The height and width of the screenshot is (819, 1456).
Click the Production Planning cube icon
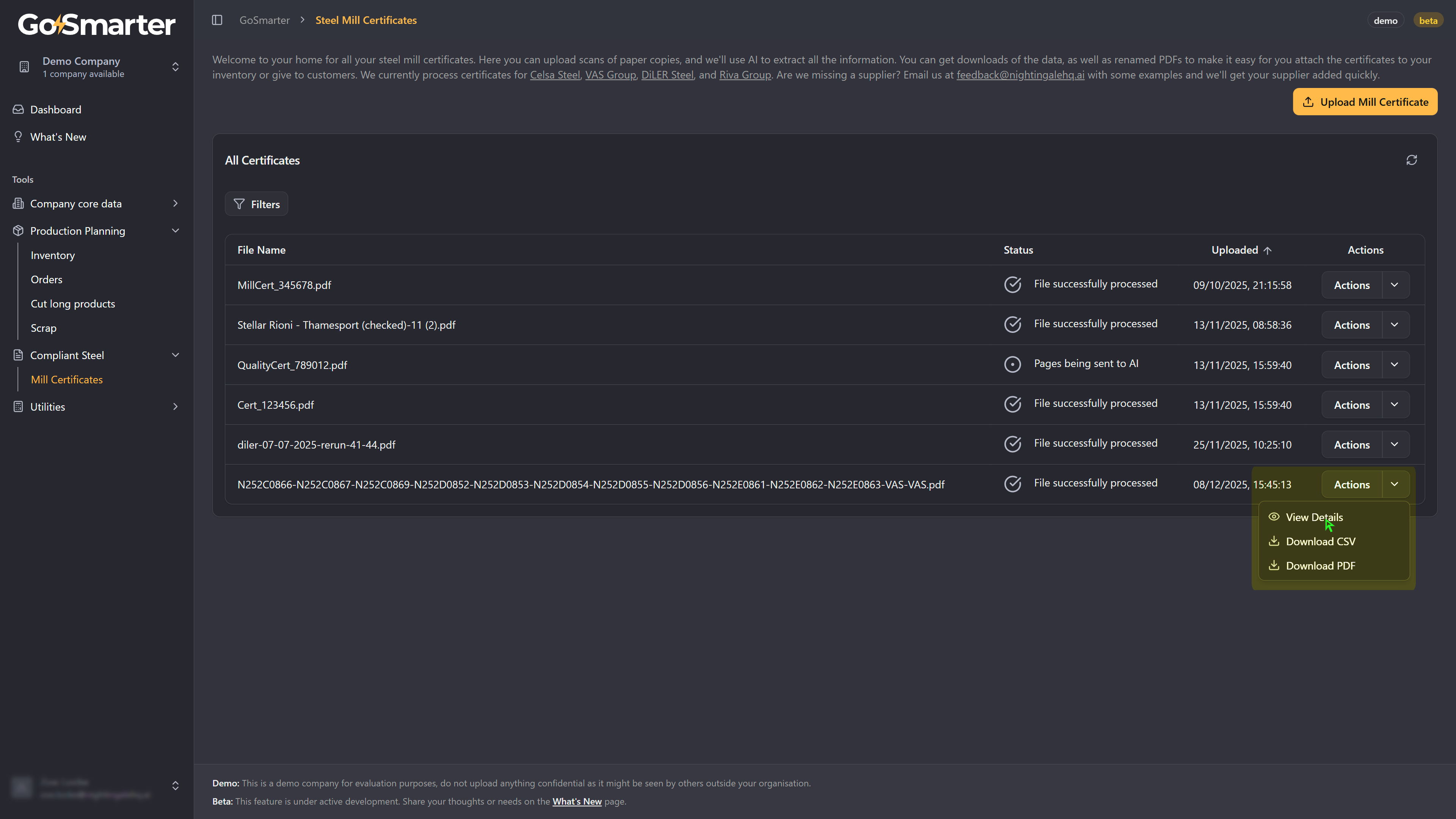pos(18,231)
